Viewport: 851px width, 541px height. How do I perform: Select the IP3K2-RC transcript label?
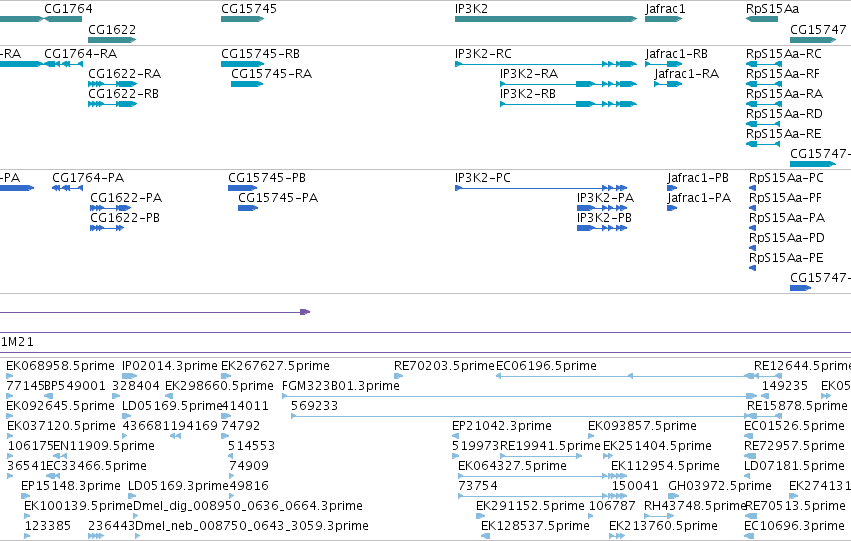tap(483, 54)
